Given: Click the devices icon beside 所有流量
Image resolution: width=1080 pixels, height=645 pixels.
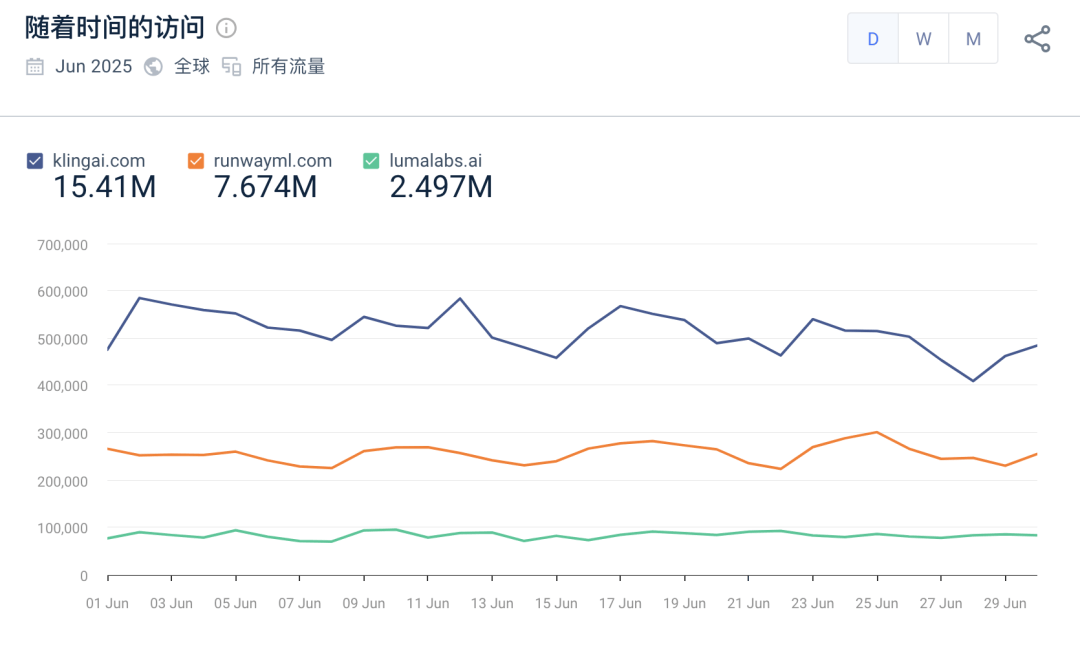Looking at the screenshot, I should (x=232, y=67).
